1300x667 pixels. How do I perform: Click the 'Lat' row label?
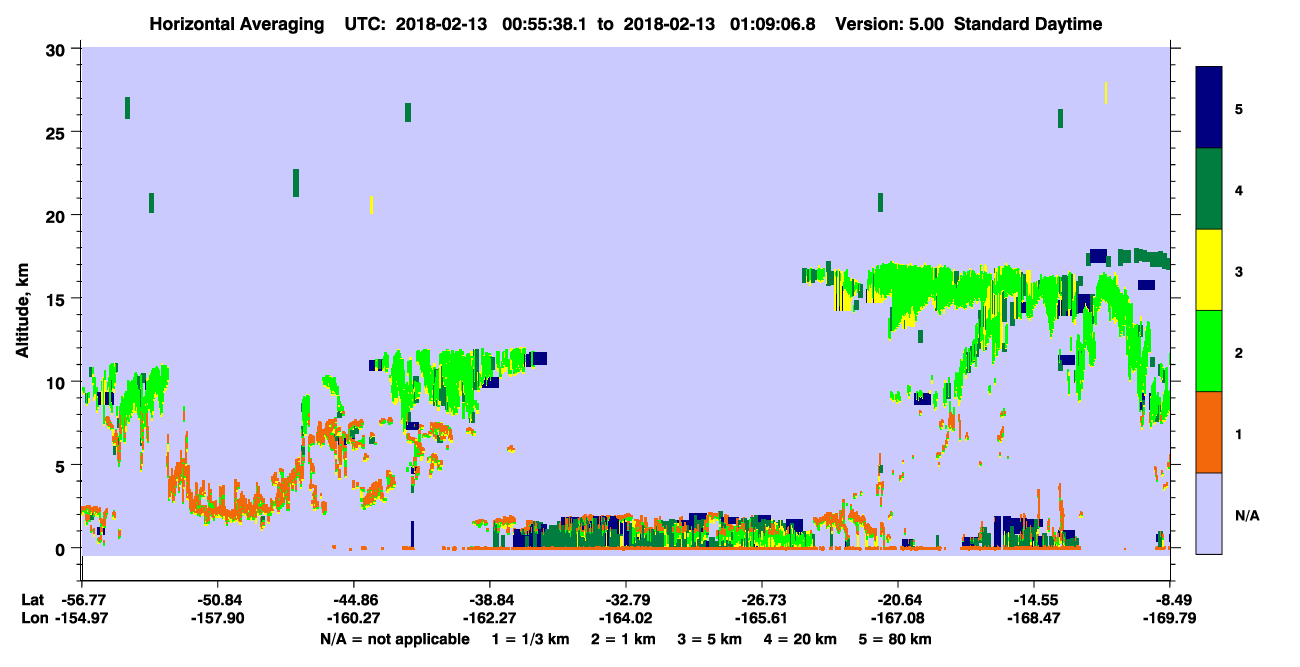point(33,600)
